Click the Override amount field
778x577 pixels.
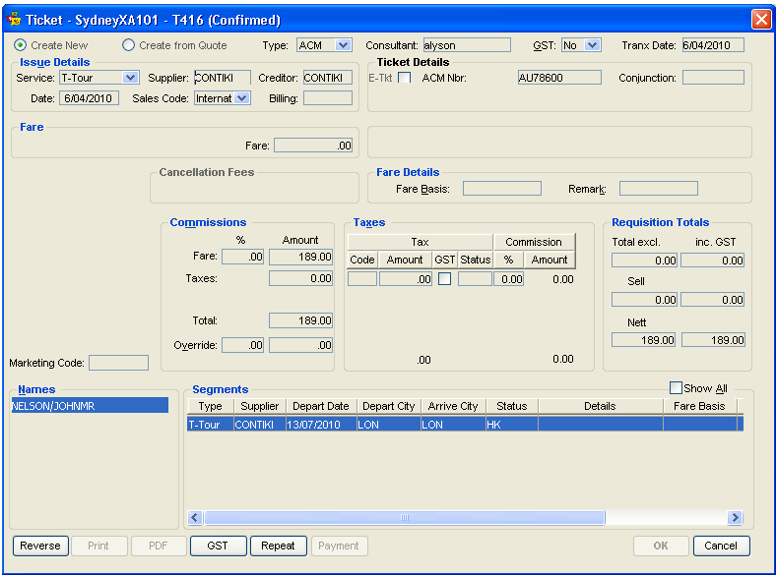click(301, 345)
